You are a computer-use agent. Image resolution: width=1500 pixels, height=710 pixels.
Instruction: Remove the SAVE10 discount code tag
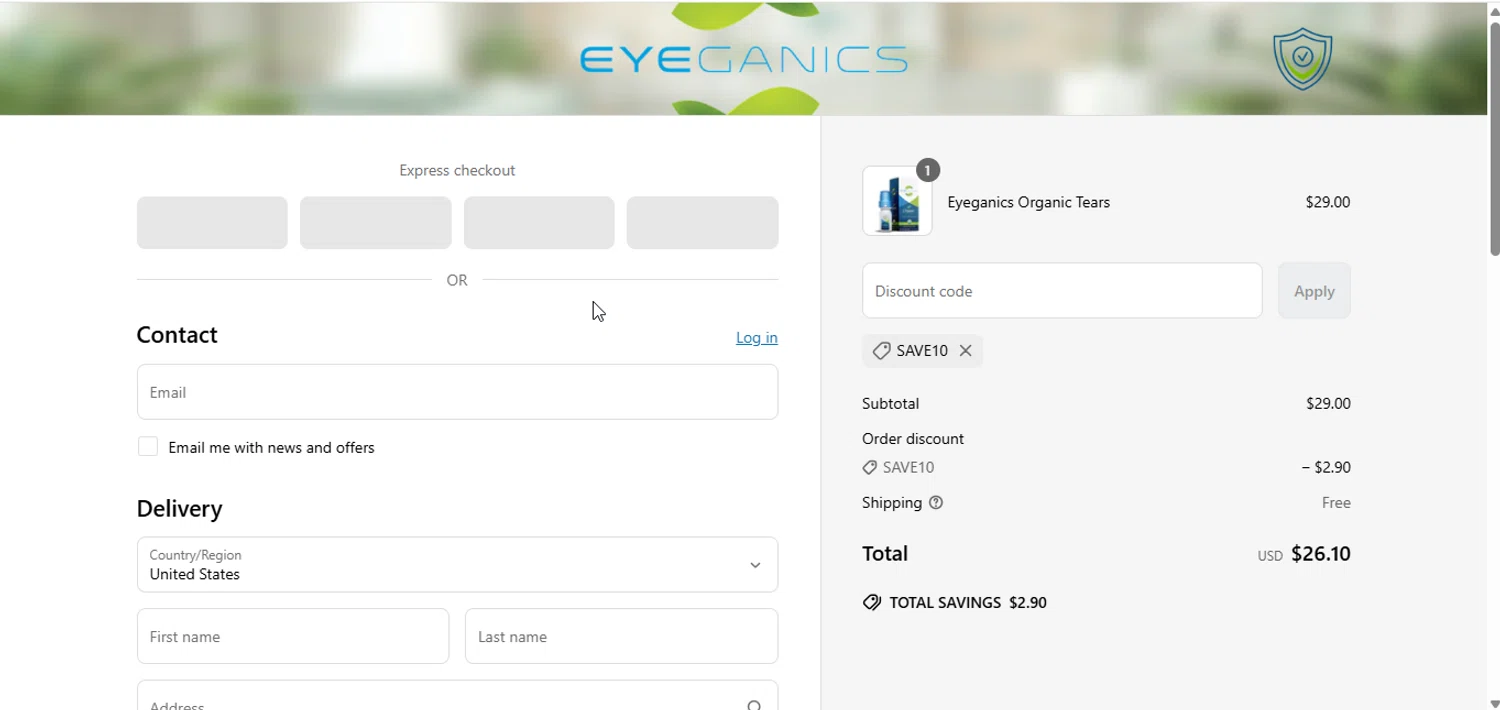(x=965, y=351)
